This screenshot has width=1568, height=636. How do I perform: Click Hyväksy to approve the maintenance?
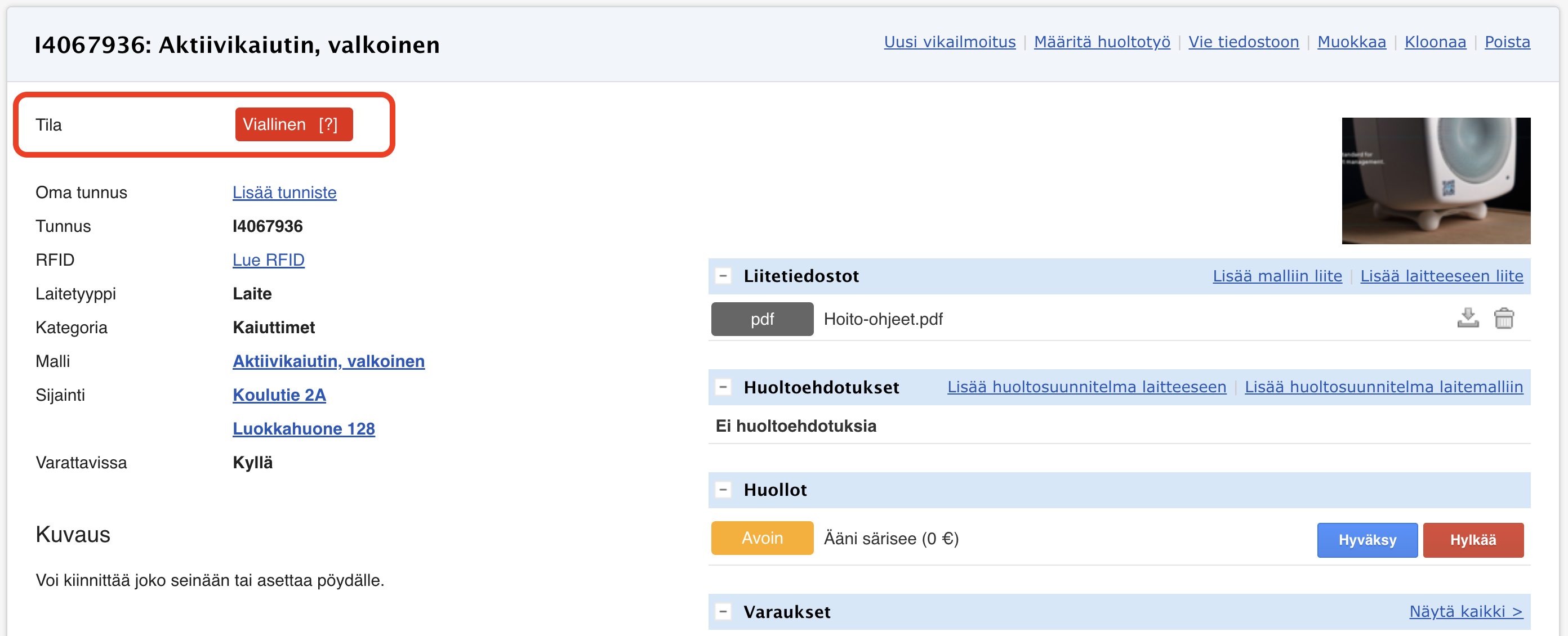[x=1366, y=539]
